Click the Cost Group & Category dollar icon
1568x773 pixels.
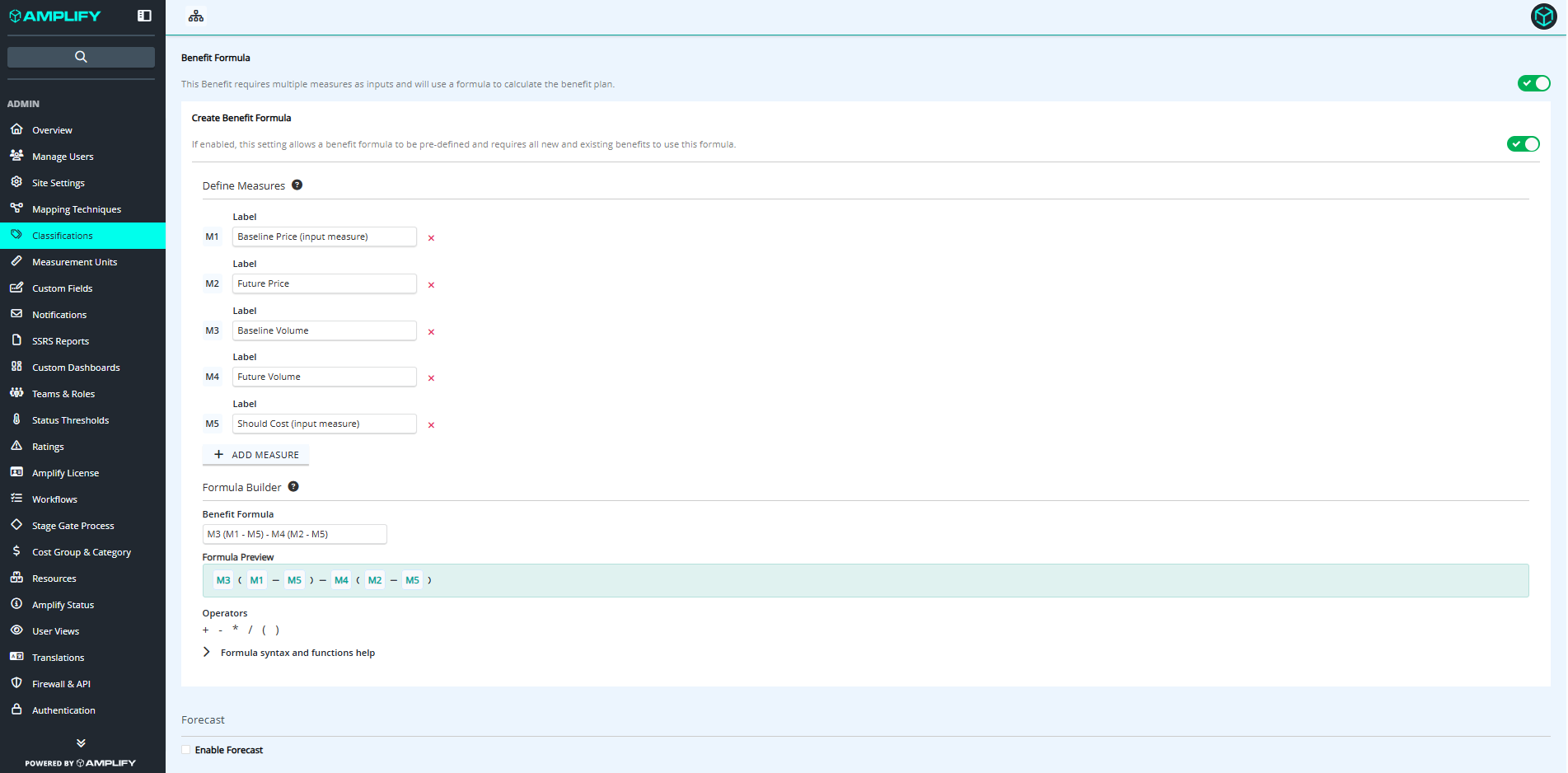[16, 551]
